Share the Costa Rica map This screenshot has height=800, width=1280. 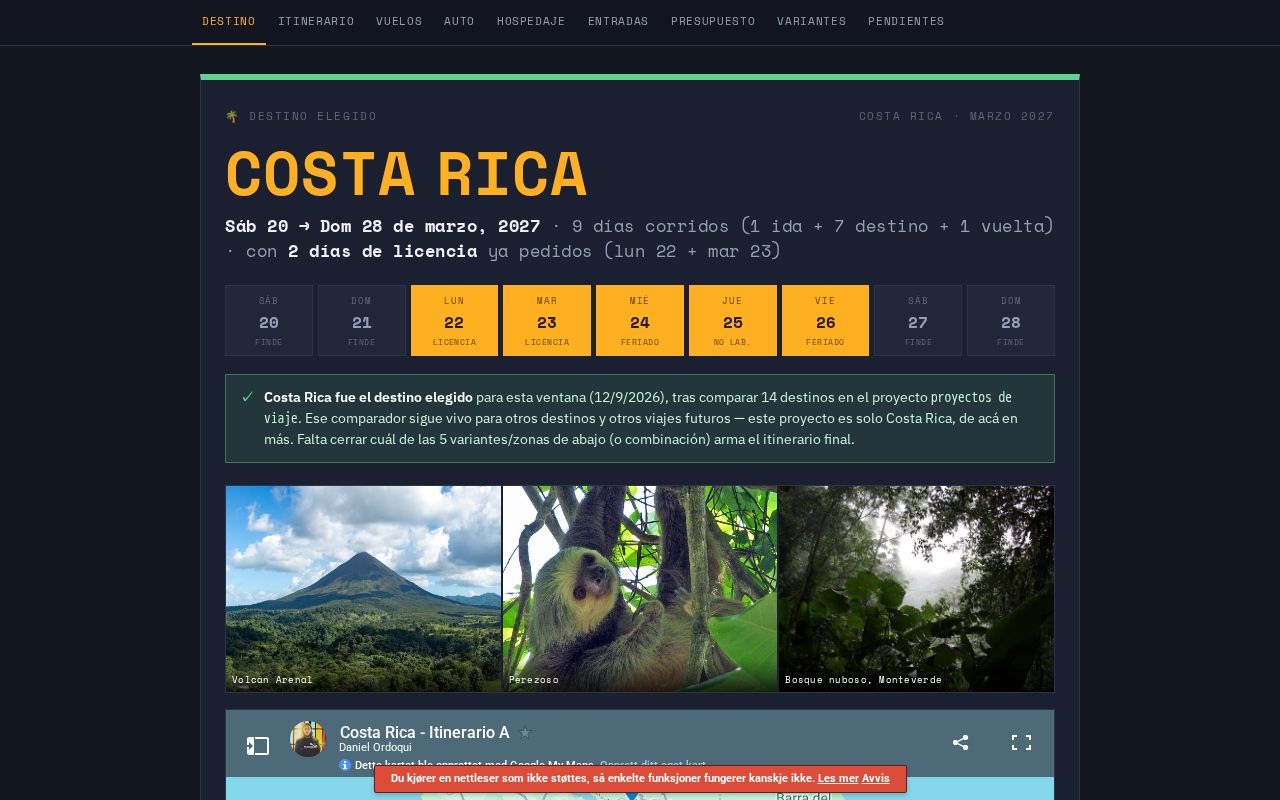pyautogui.click(x=960, y=742)
